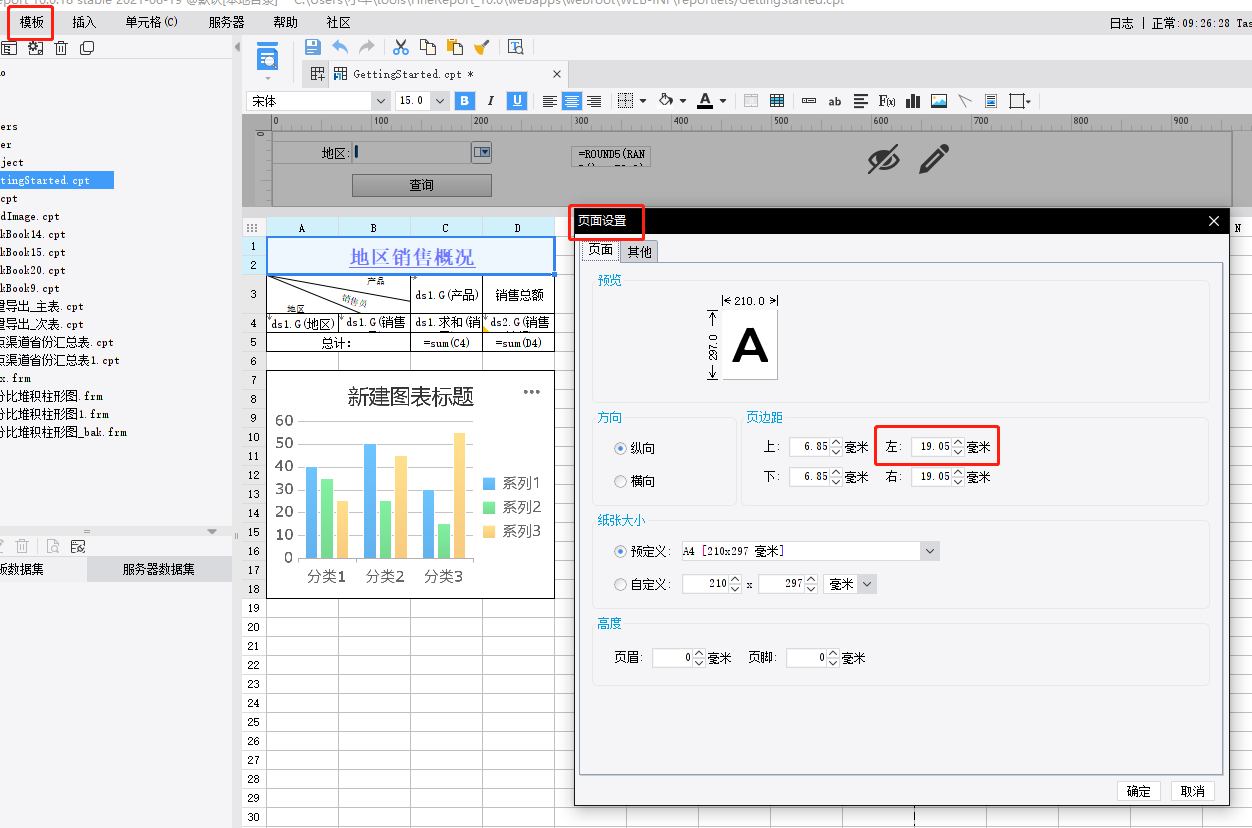Click the 查询 query button
Viewport: 1252px width, 828px height.
click(x=422, y=185)
